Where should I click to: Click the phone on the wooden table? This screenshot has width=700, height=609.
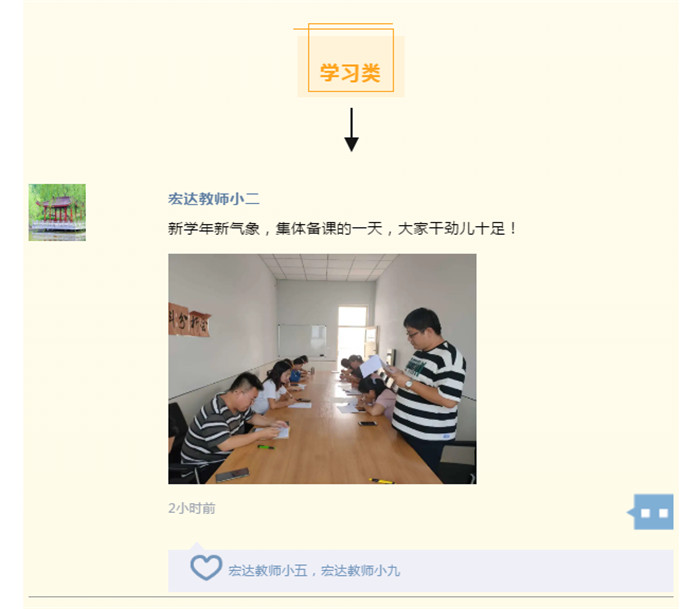click(x=232, y=475)
